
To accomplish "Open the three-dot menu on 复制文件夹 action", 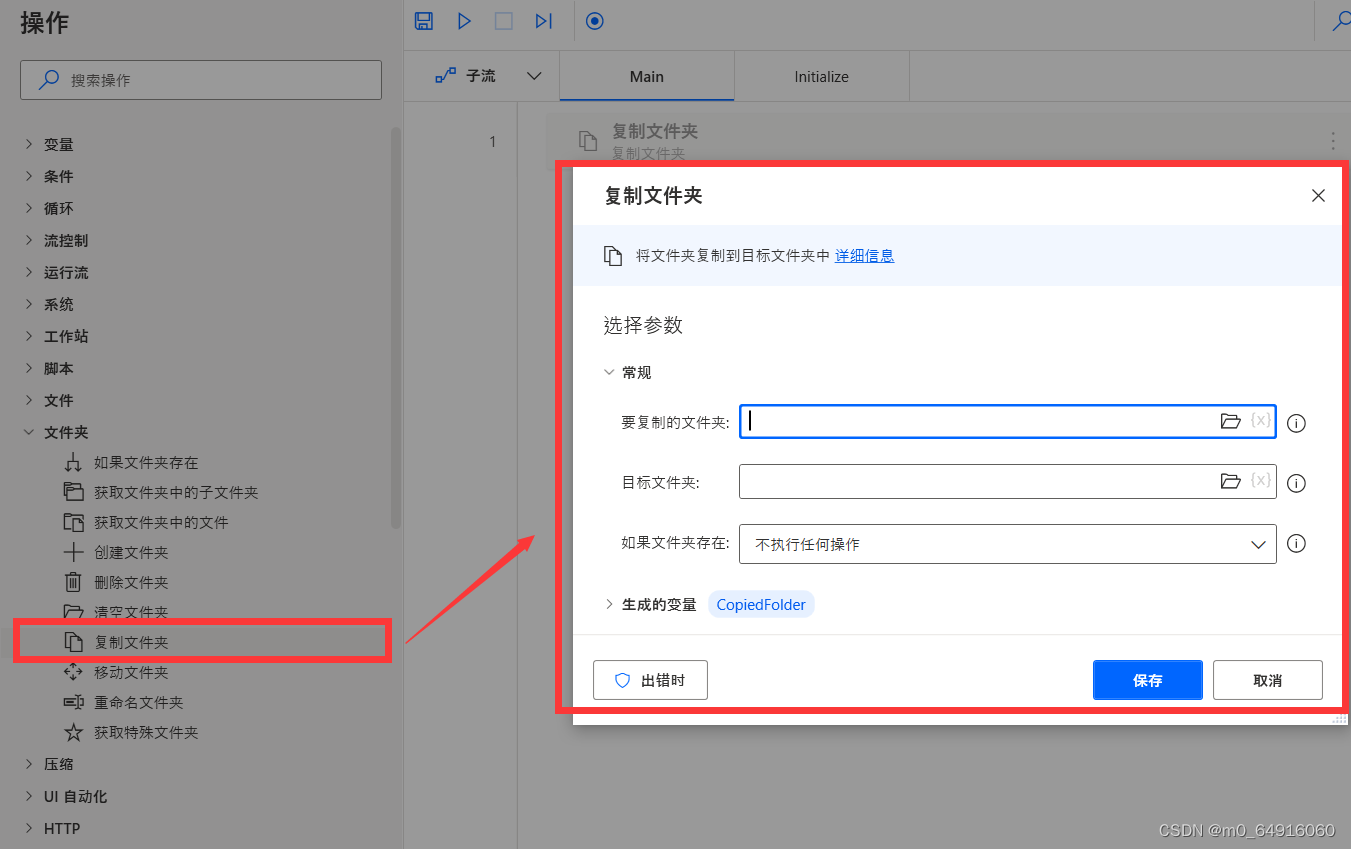I will (1333, 141).
